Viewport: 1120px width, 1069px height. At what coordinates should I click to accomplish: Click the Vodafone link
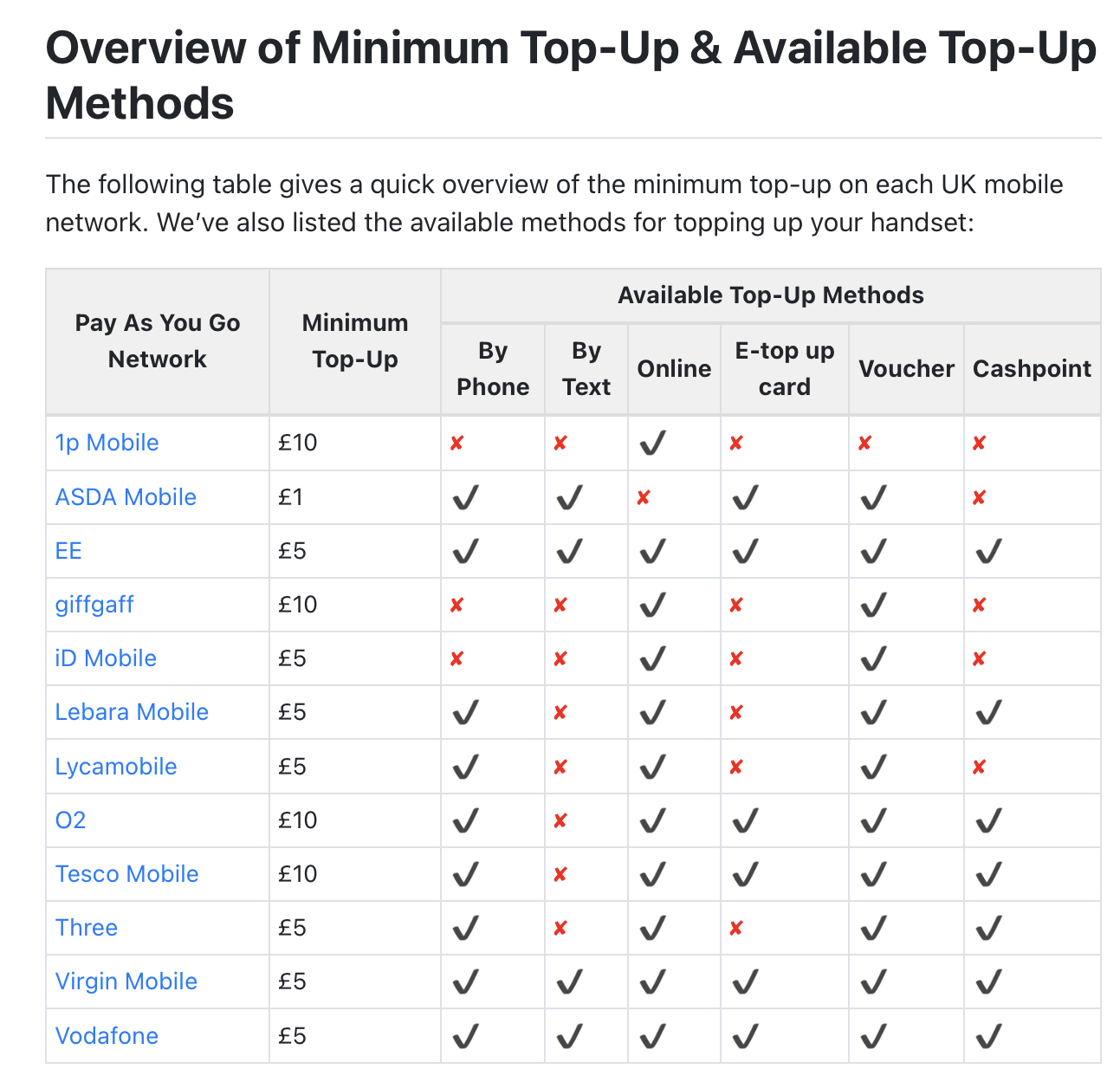coord(107,1036)
